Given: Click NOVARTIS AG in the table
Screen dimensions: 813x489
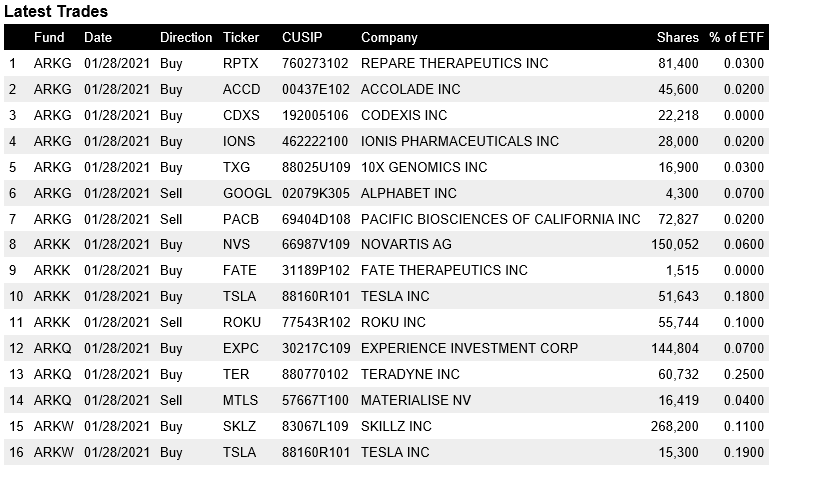Looking at the screenshot, I should (x=406, y=244).
